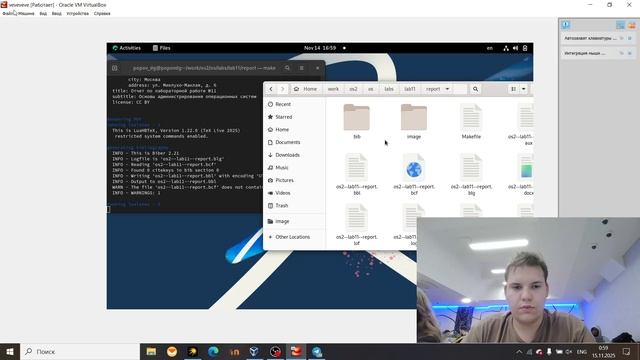Open File Explorer from the taskbar
Image resolution: width=640 pixels, height=360 pixels.
151,351
